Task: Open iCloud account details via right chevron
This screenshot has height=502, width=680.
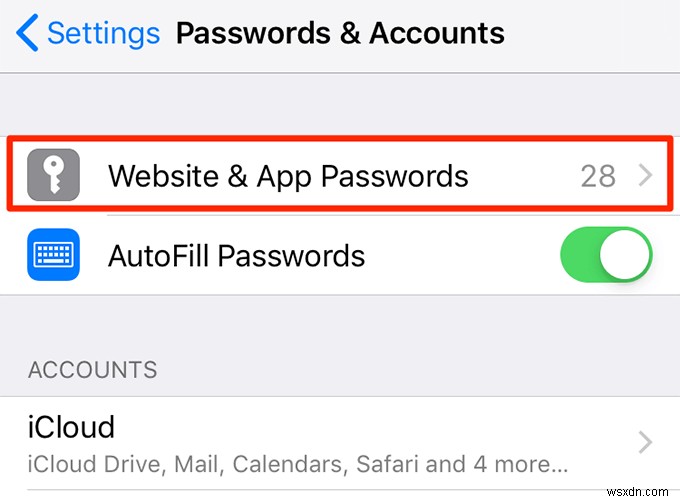Action: 646,442
